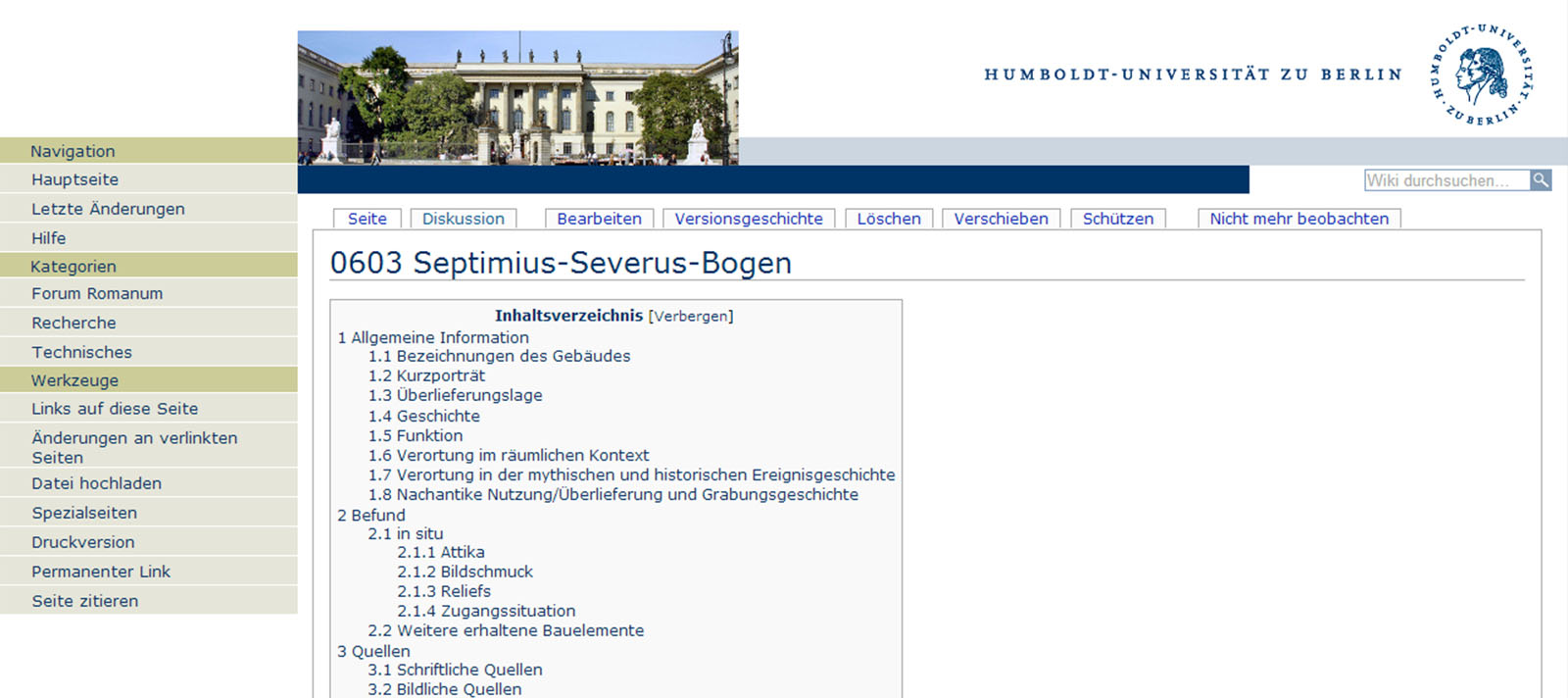This screenshot has height=698, width=1568.
Task: Jump to 2.1.2 Bildschmuck section
Action: click(465, 572)
